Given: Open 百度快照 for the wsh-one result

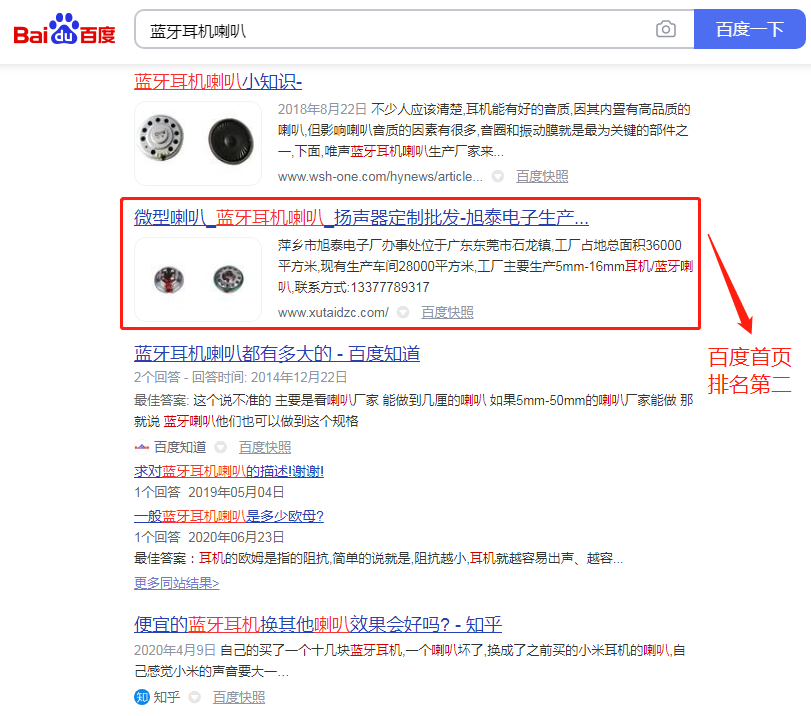Looking at the screenshot, I should click(542, 176).
